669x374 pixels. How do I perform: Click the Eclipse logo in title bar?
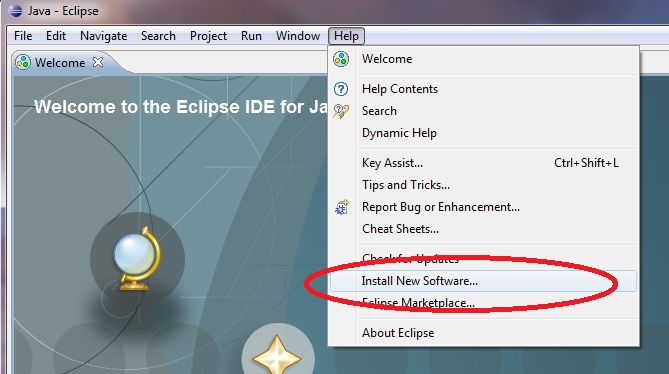click(x=15, y=11)
